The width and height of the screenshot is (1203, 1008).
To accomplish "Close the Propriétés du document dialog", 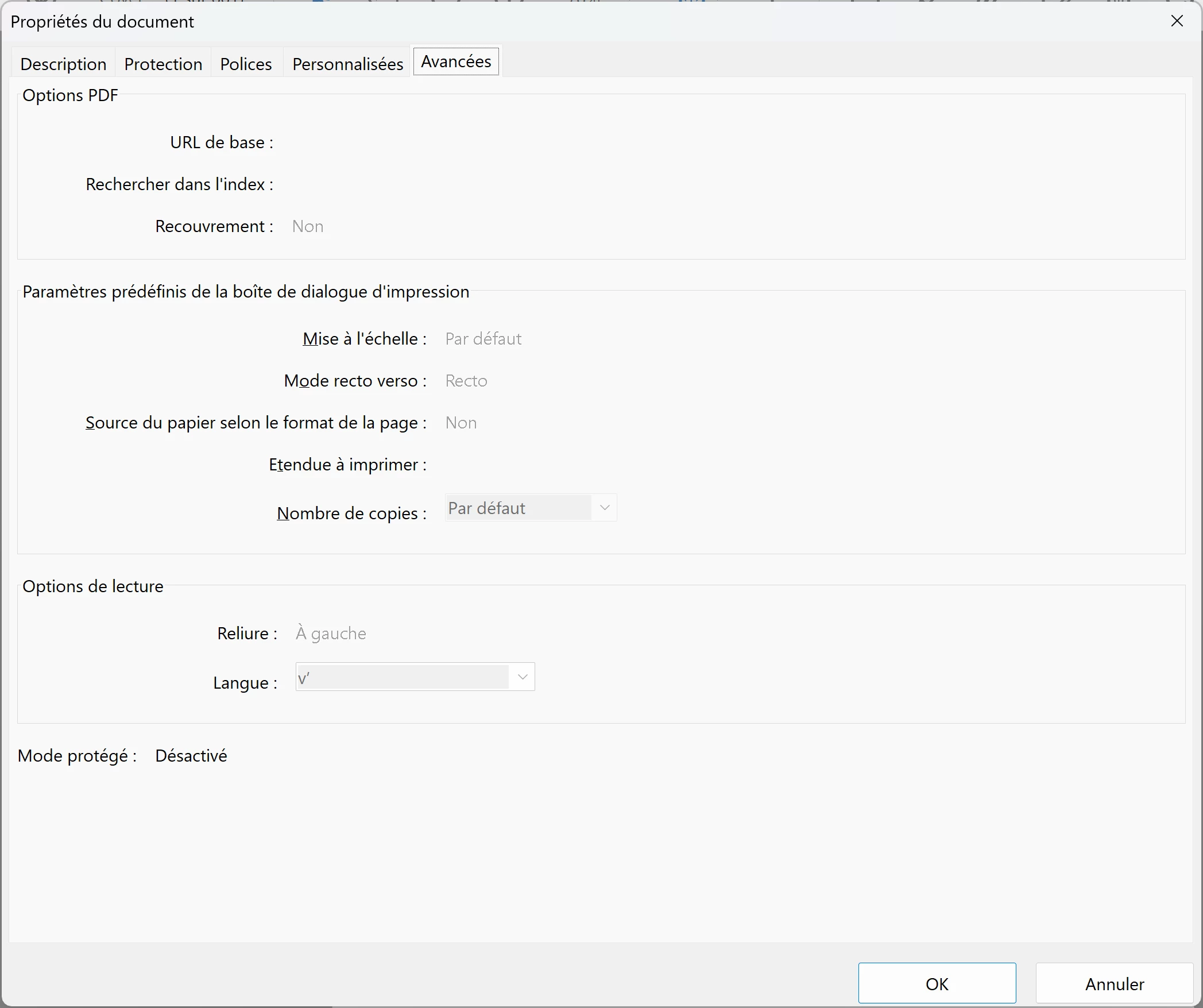I will pos(1177,21).
